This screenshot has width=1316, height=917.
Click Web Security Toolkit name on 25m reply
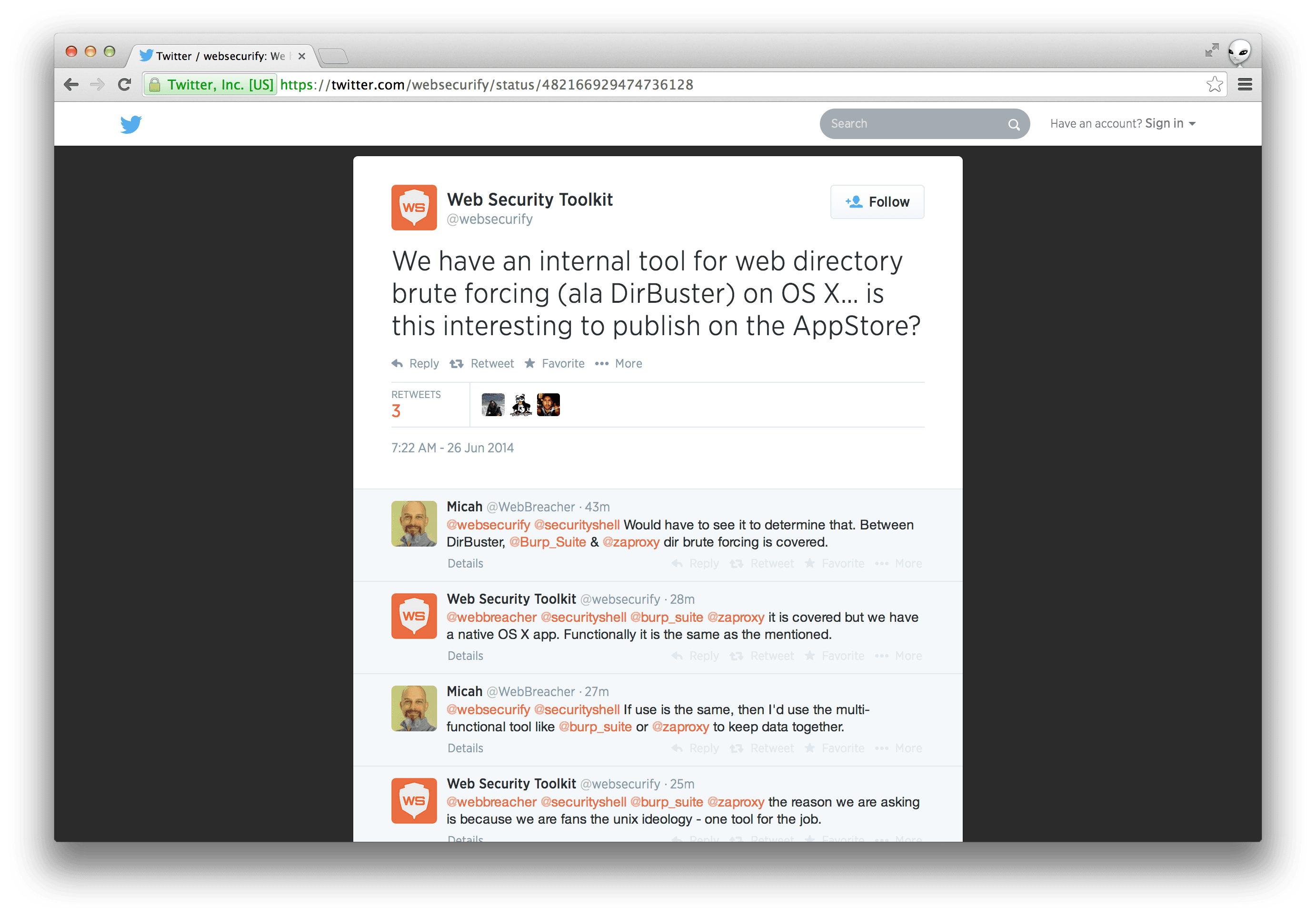click(x=511, y=784)
